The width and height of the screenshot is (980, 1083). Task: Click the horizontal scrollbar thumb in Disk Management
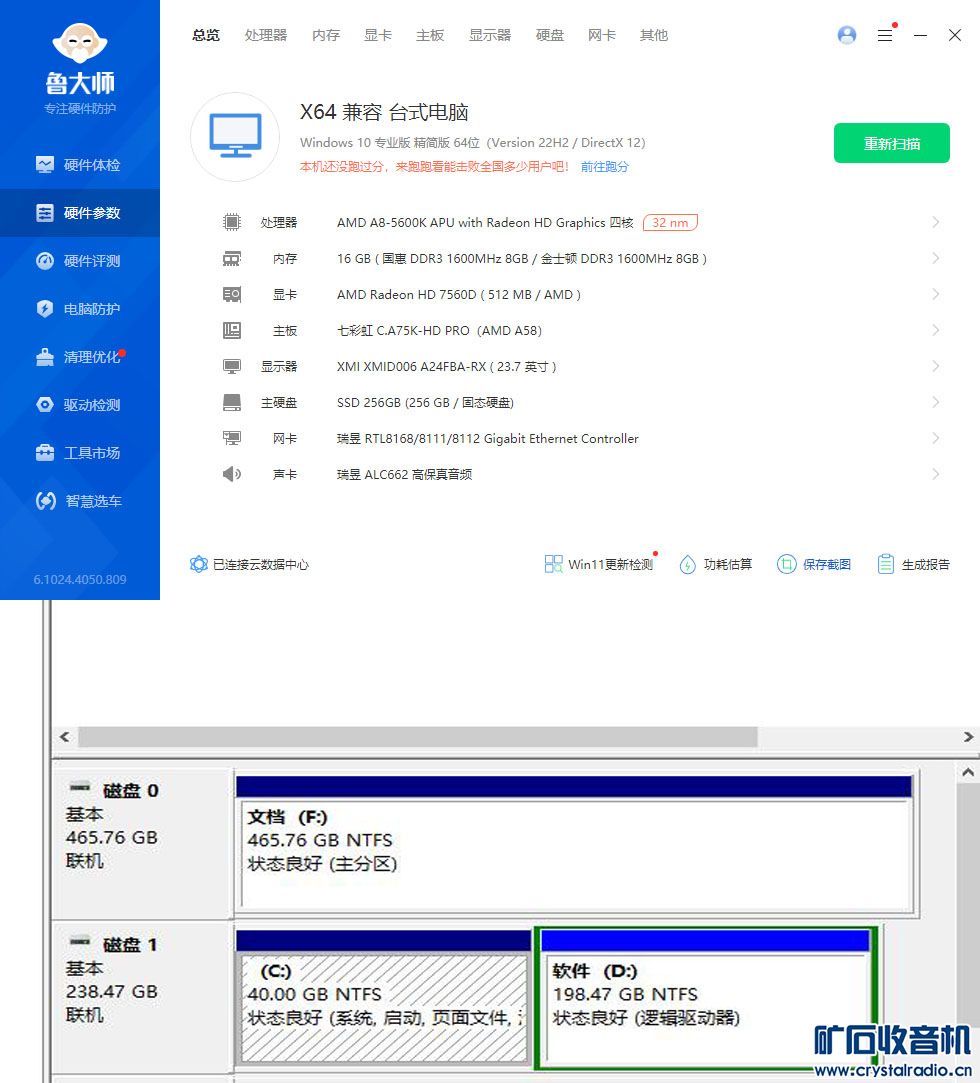click(418, 737)
